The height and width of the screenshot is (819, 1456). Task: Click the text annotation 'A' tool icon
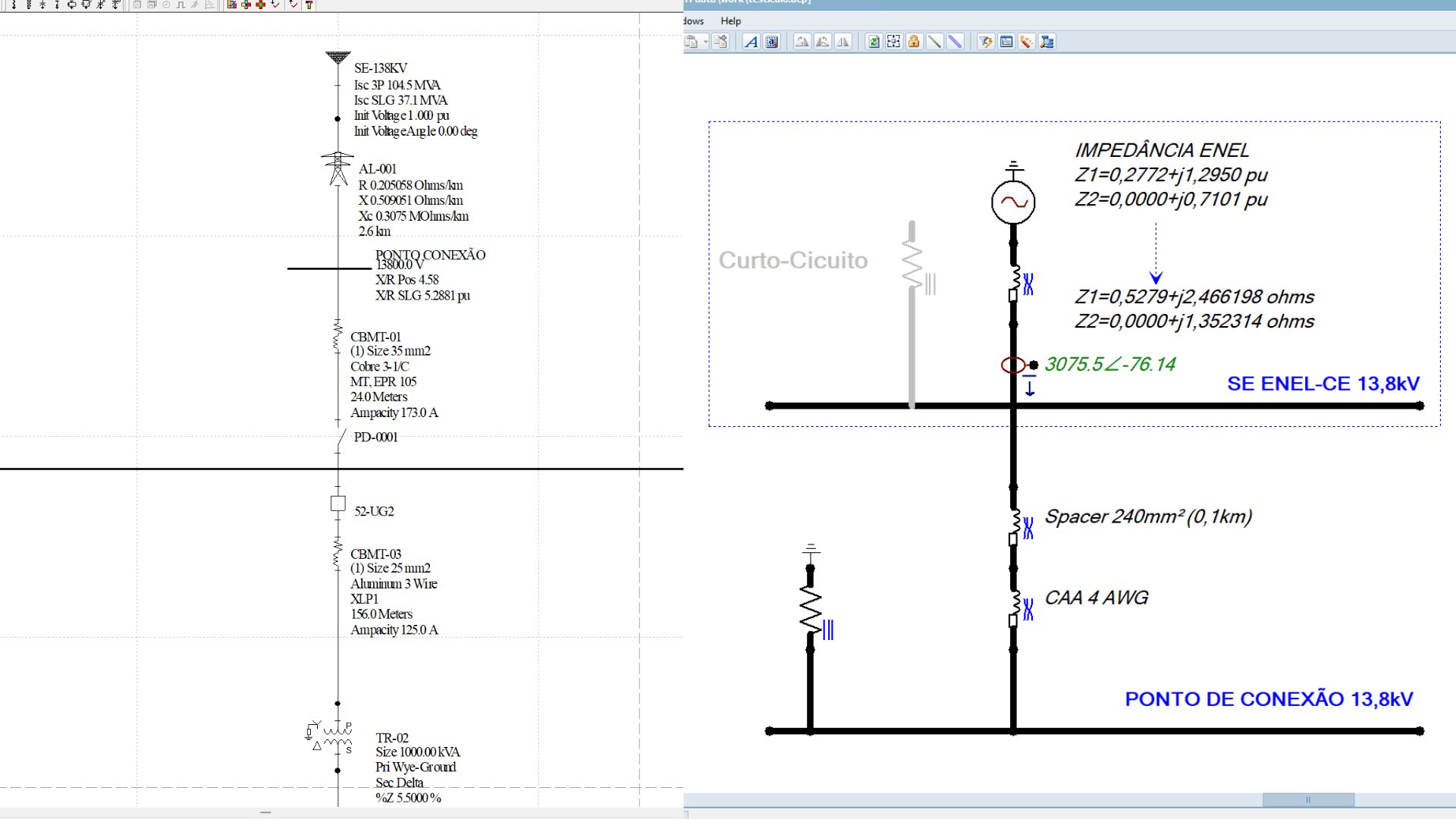751,42
